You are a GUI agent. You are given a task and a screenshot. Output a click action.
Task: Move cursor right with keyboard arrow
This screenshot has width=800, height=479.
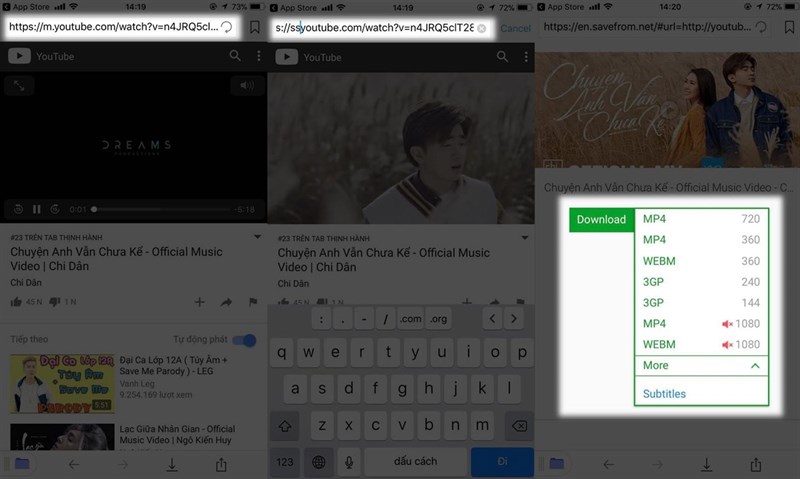pos(514,319)
